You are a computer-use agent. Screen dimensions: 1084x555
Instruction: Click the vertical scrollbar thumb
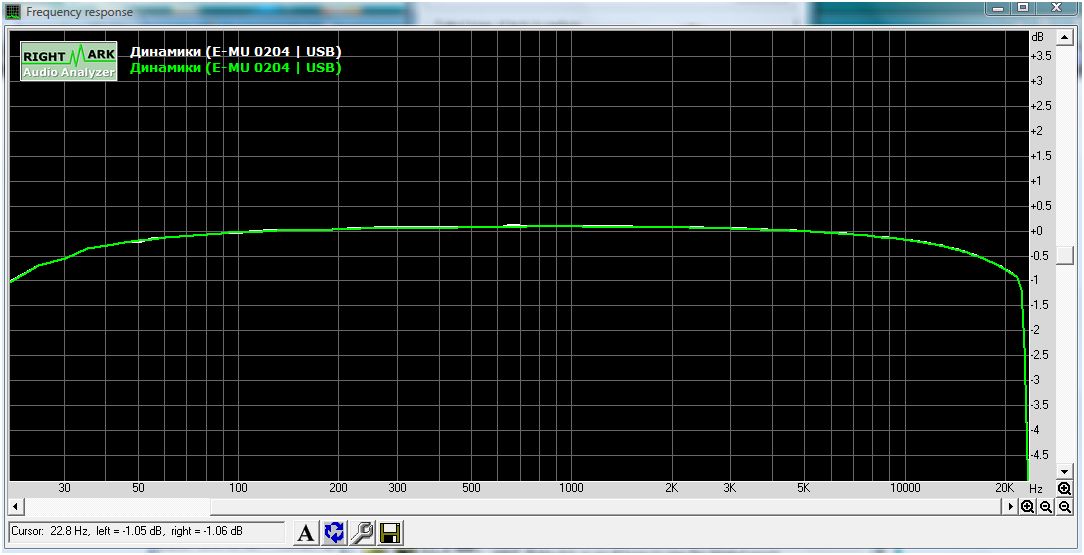point(1064,260)
